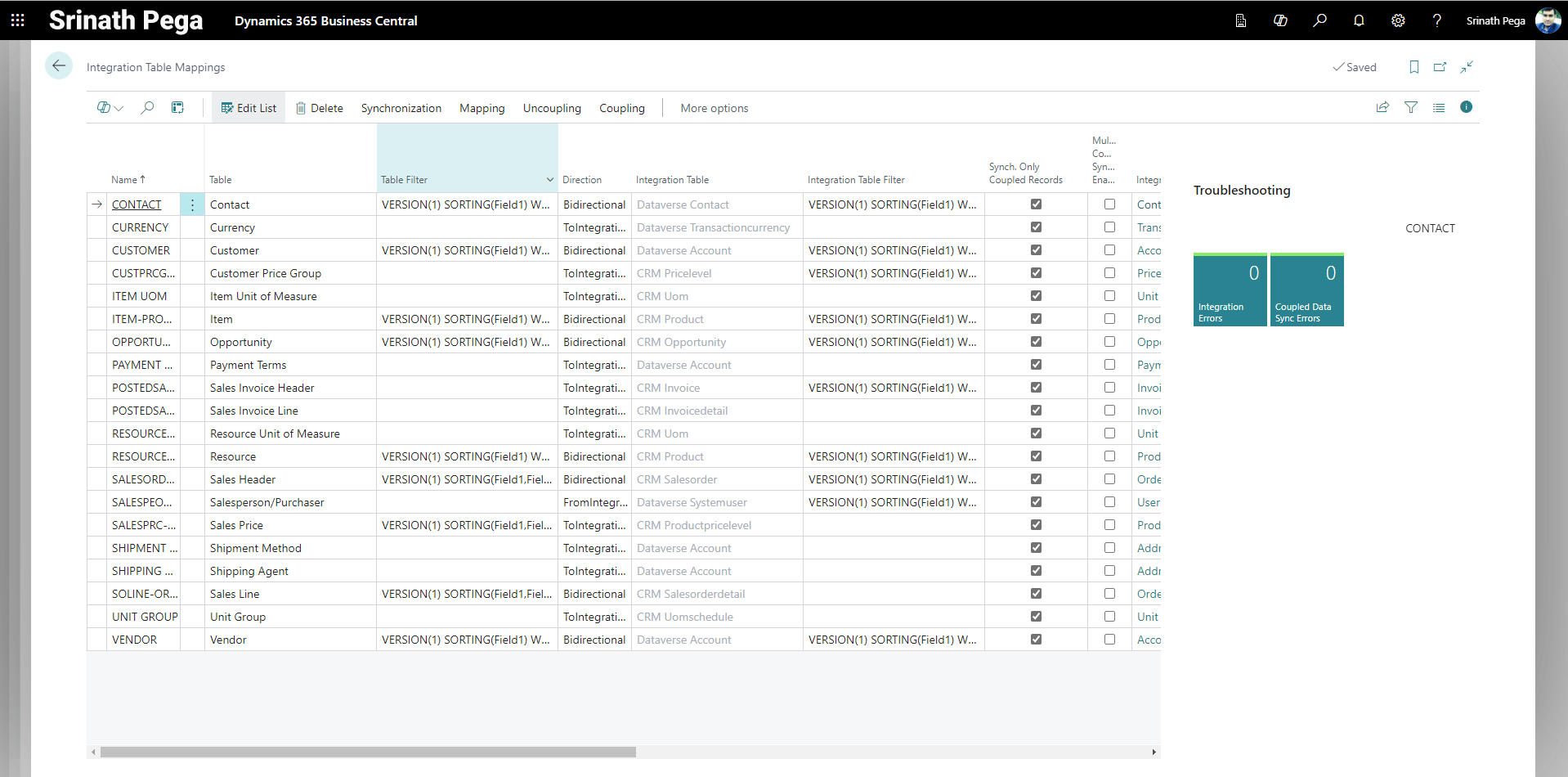Image resolution: width=1568 pixels, height=777 pixels.
Task: Click the share icon in toolbar
Action: [1382, 107]
